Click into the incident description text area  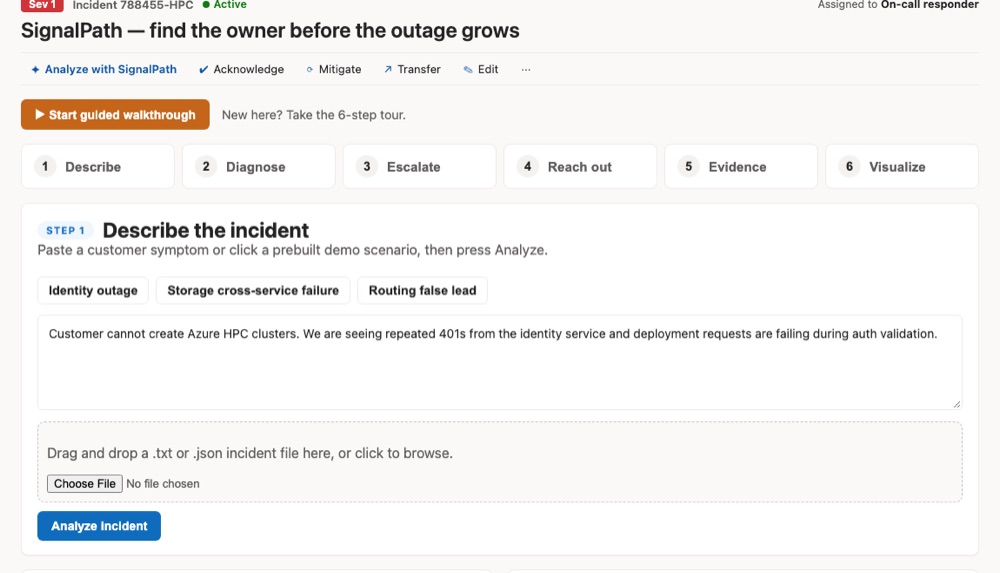point(499,362)
